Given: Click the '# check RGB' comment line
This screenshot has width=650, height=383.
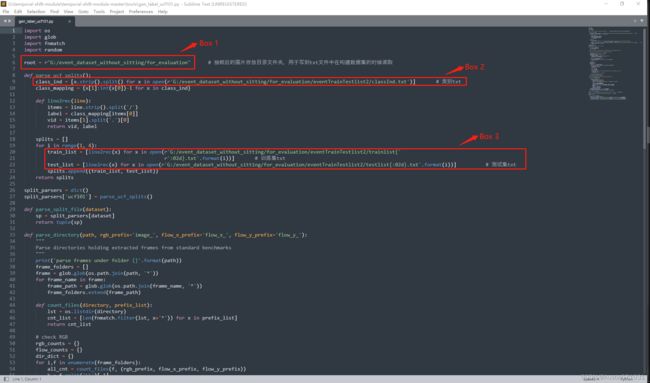Looking at the screenshot, I should [51, 337].
